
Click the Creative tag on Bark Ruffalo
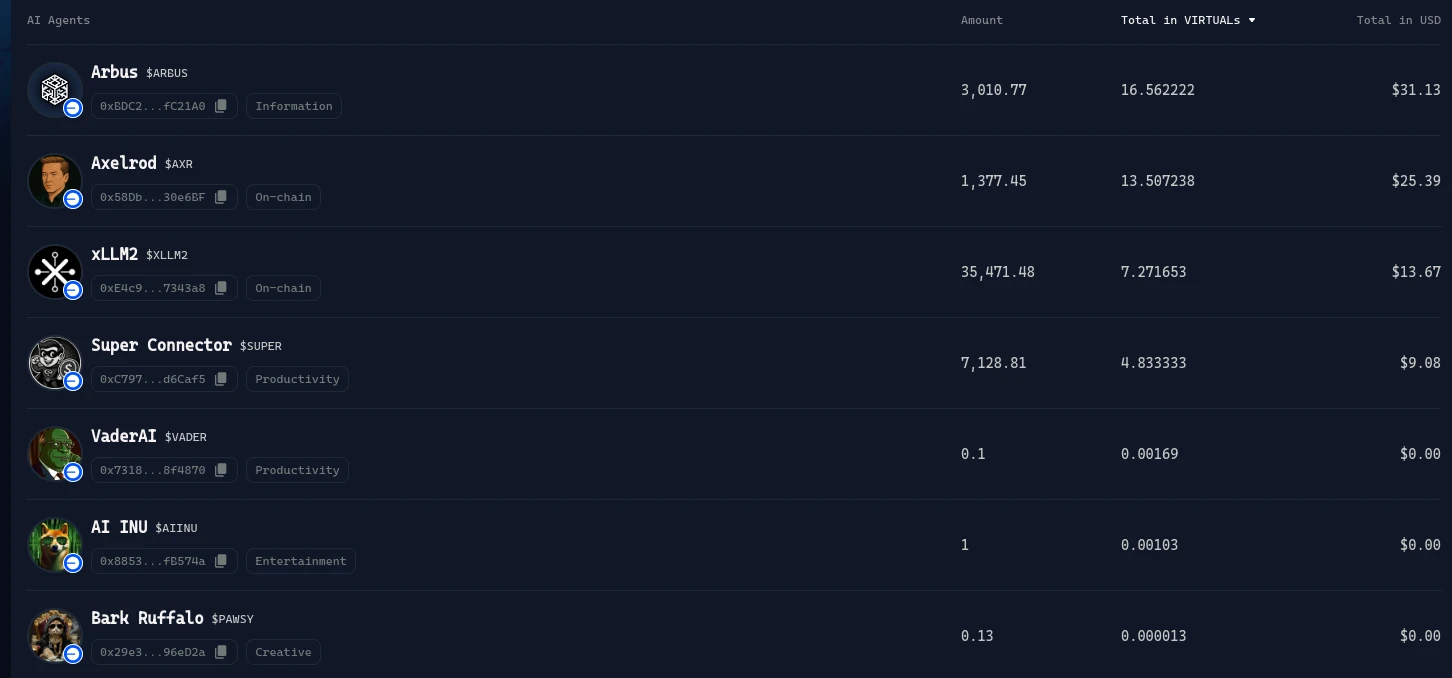pyautogui.click(x=283, y=652)
